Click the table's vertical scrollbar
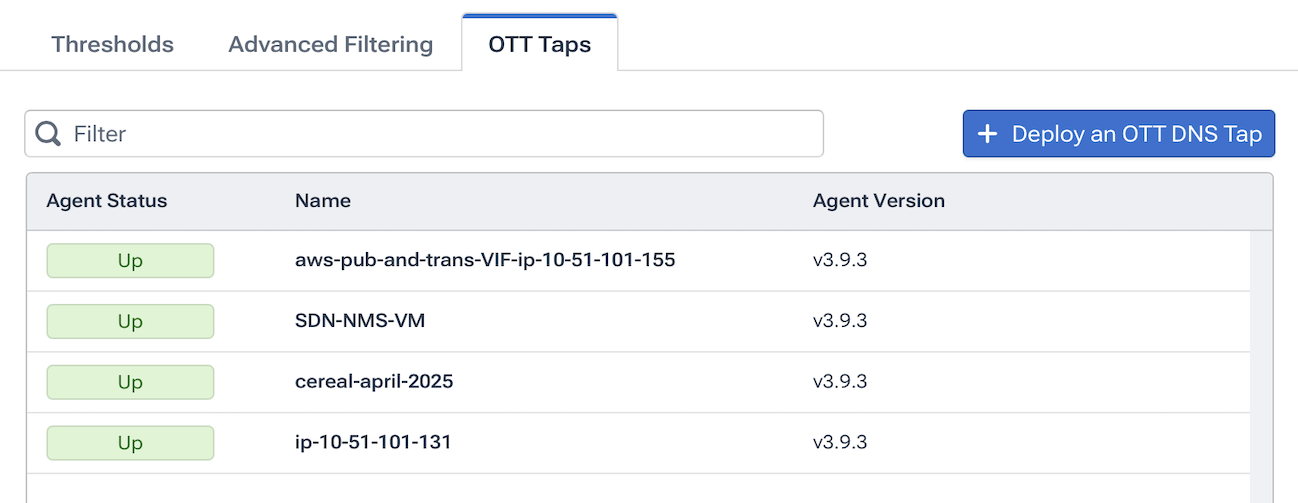Viewport: 1298px width, 503px height. (x=1261, y=360)
